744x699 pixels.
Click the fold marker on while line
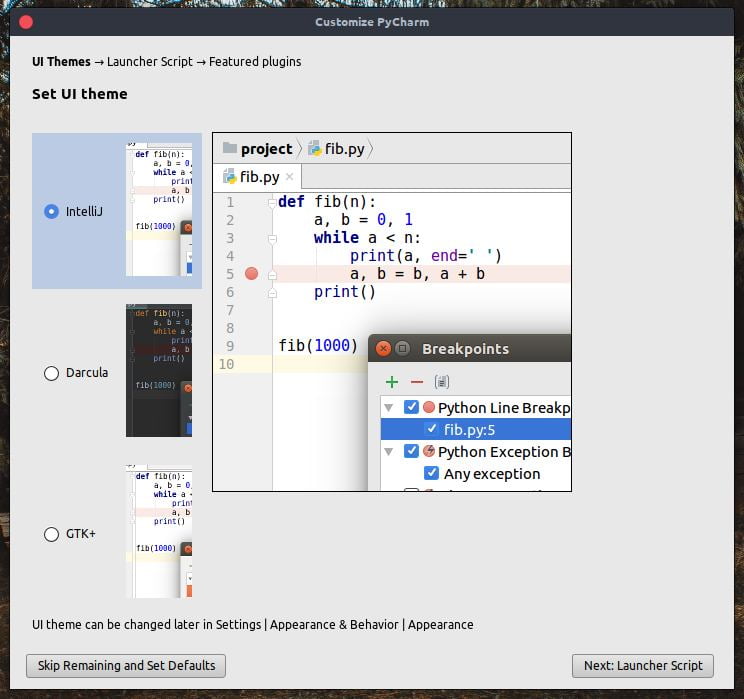[272, 239]
